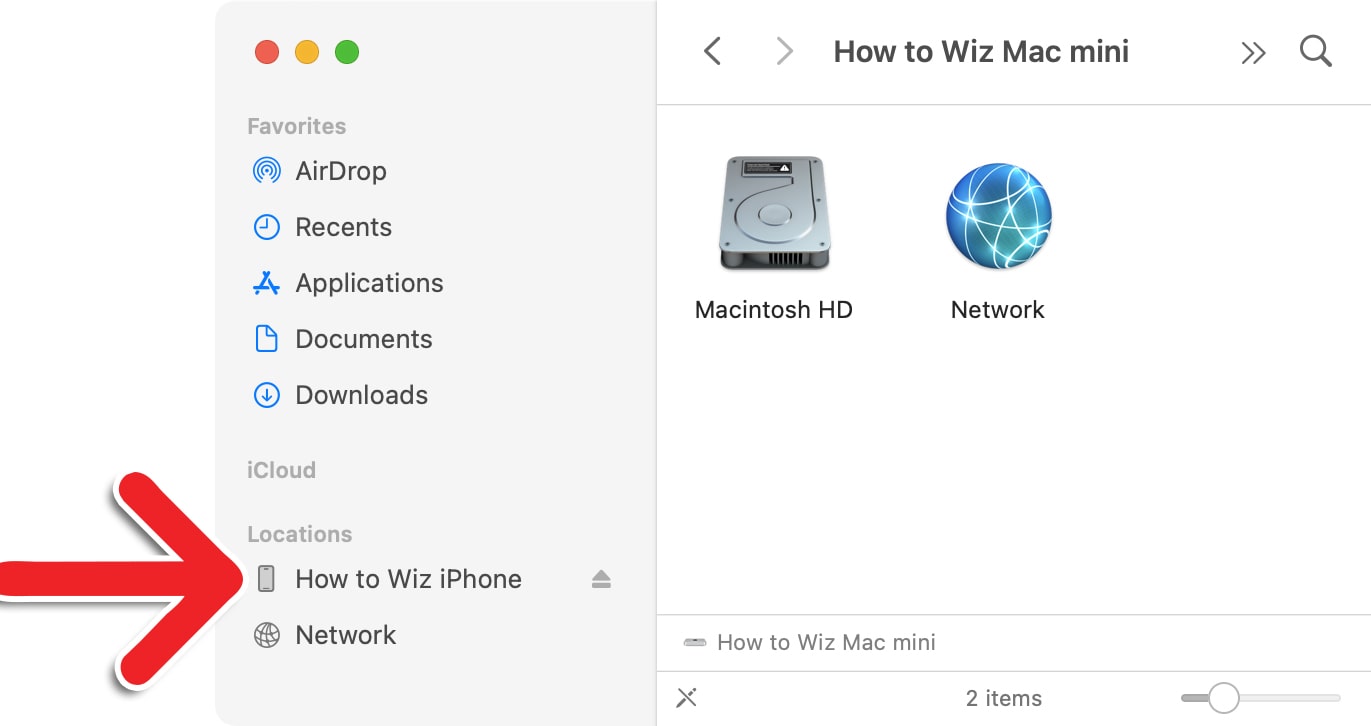The height and width of the screenshot is (726, 1371).
Task: Select How to Wiz iPhone location
Action: point(408,579)
